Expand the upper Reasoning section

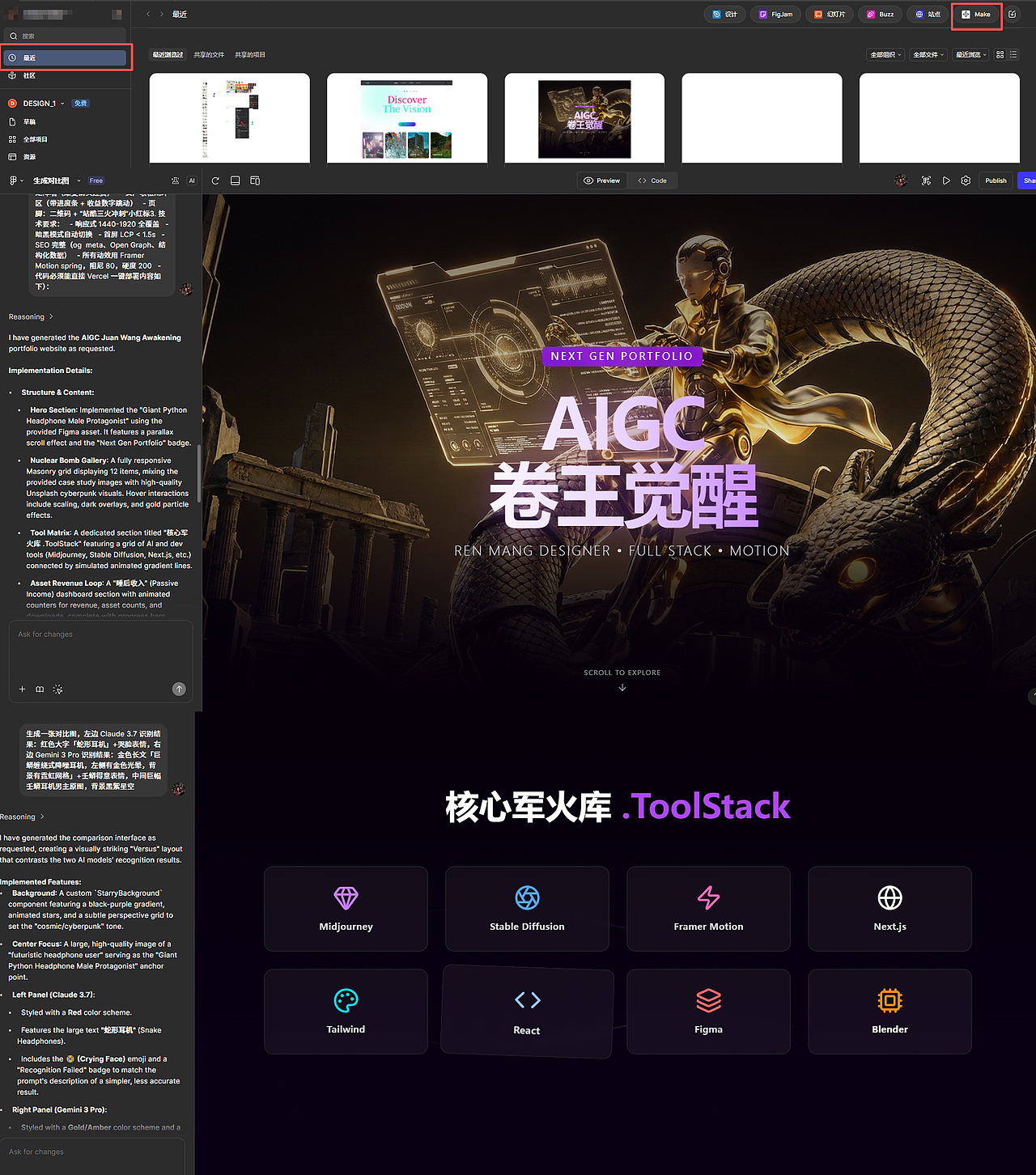31,317
